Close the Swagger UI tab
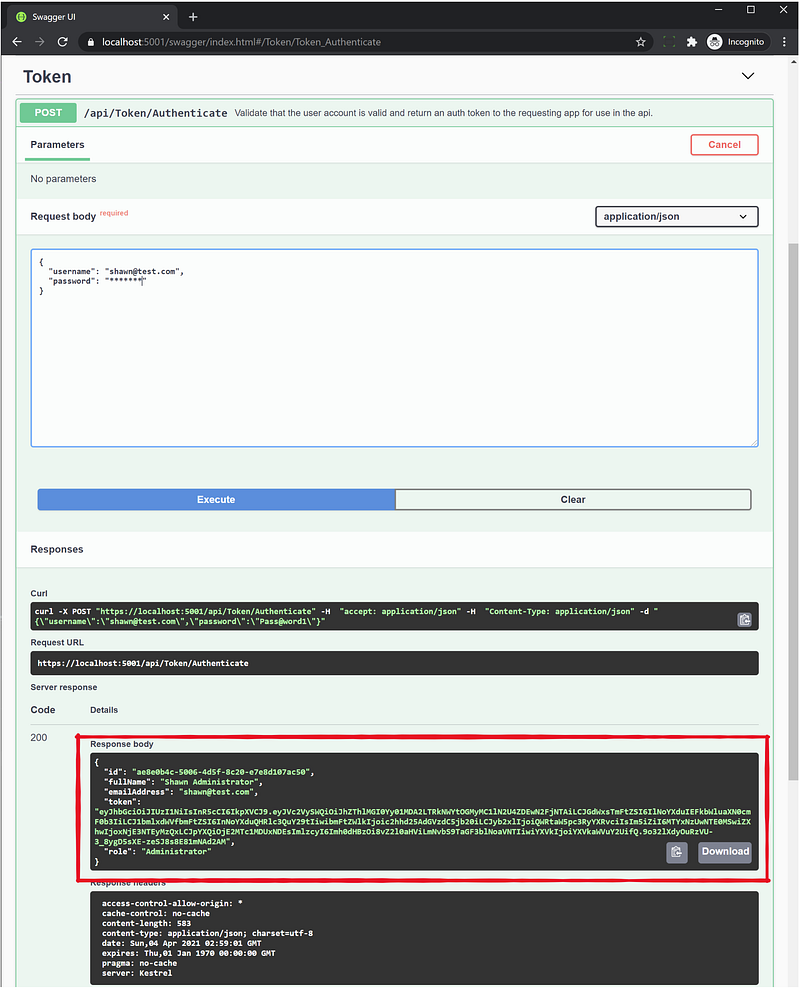Screen dimensions: 800x990 pos(166,17)
